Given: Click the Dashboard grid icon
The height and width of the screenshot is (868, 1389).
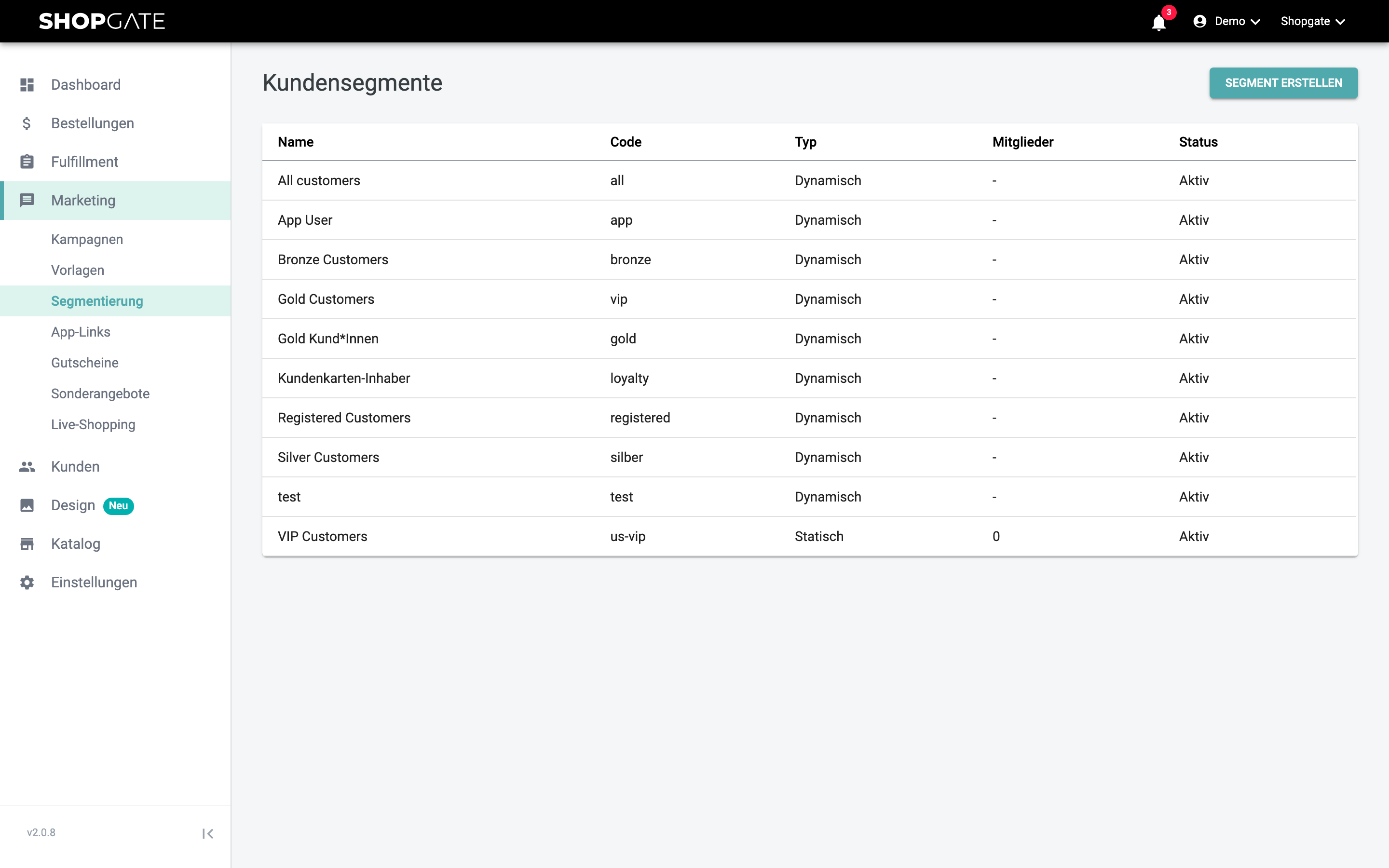Looking at the screenshot, I should tap(27, 85).
